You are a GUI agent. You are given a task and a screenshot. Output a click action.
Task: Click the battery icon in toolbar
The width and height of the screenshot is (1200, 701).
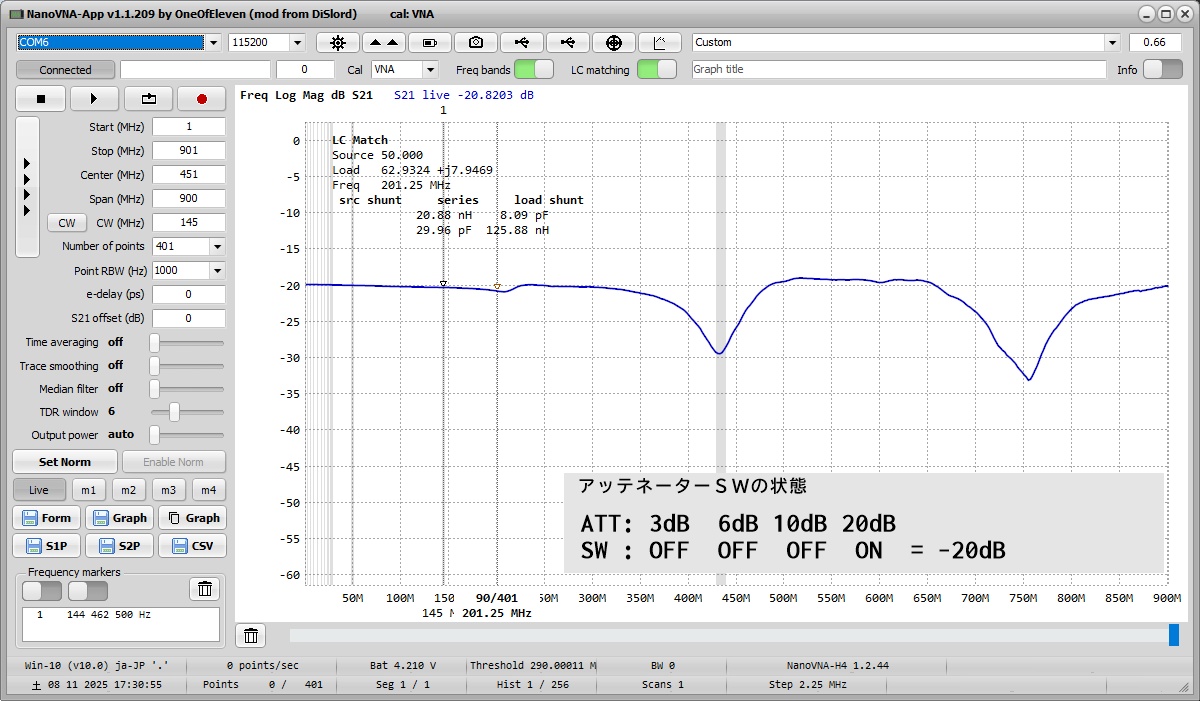coord(430,42)
